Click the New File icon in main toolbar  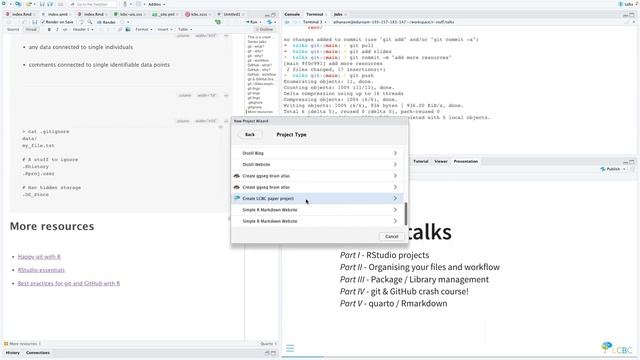tap(4, 4)
